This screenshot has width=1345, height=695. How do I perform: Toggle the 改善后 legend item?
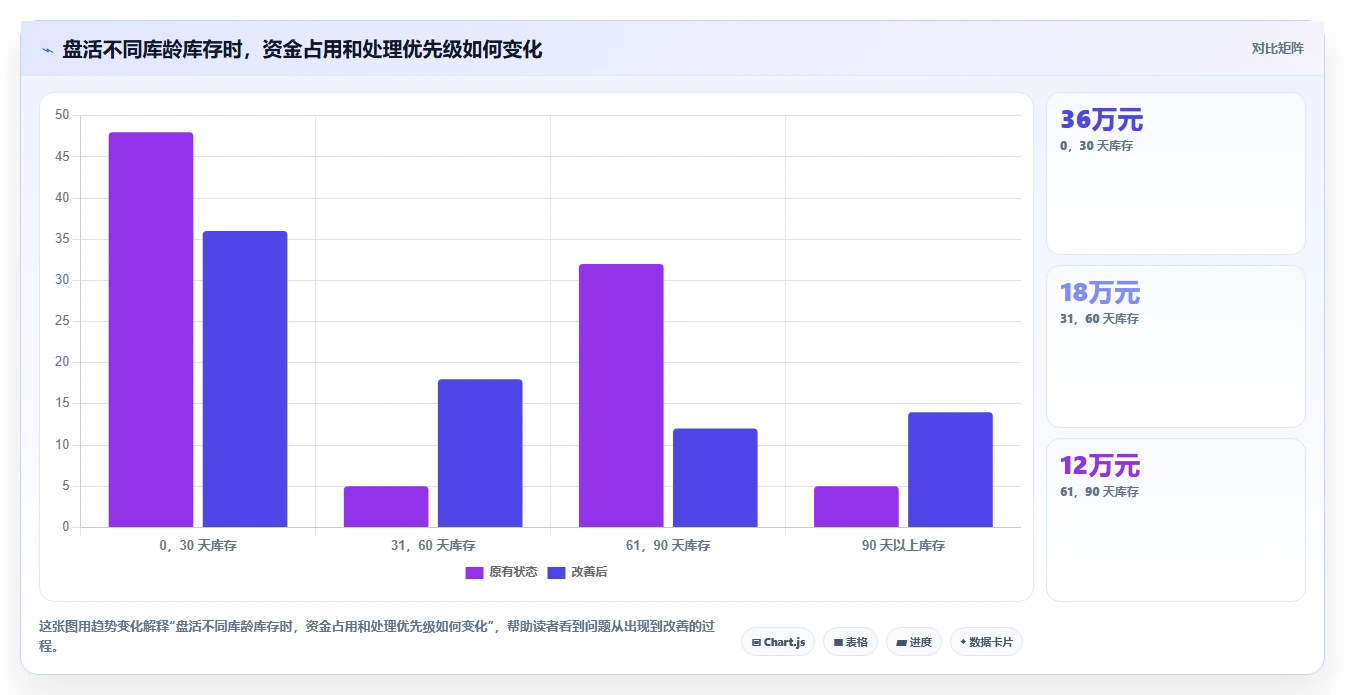coord(577,572)
